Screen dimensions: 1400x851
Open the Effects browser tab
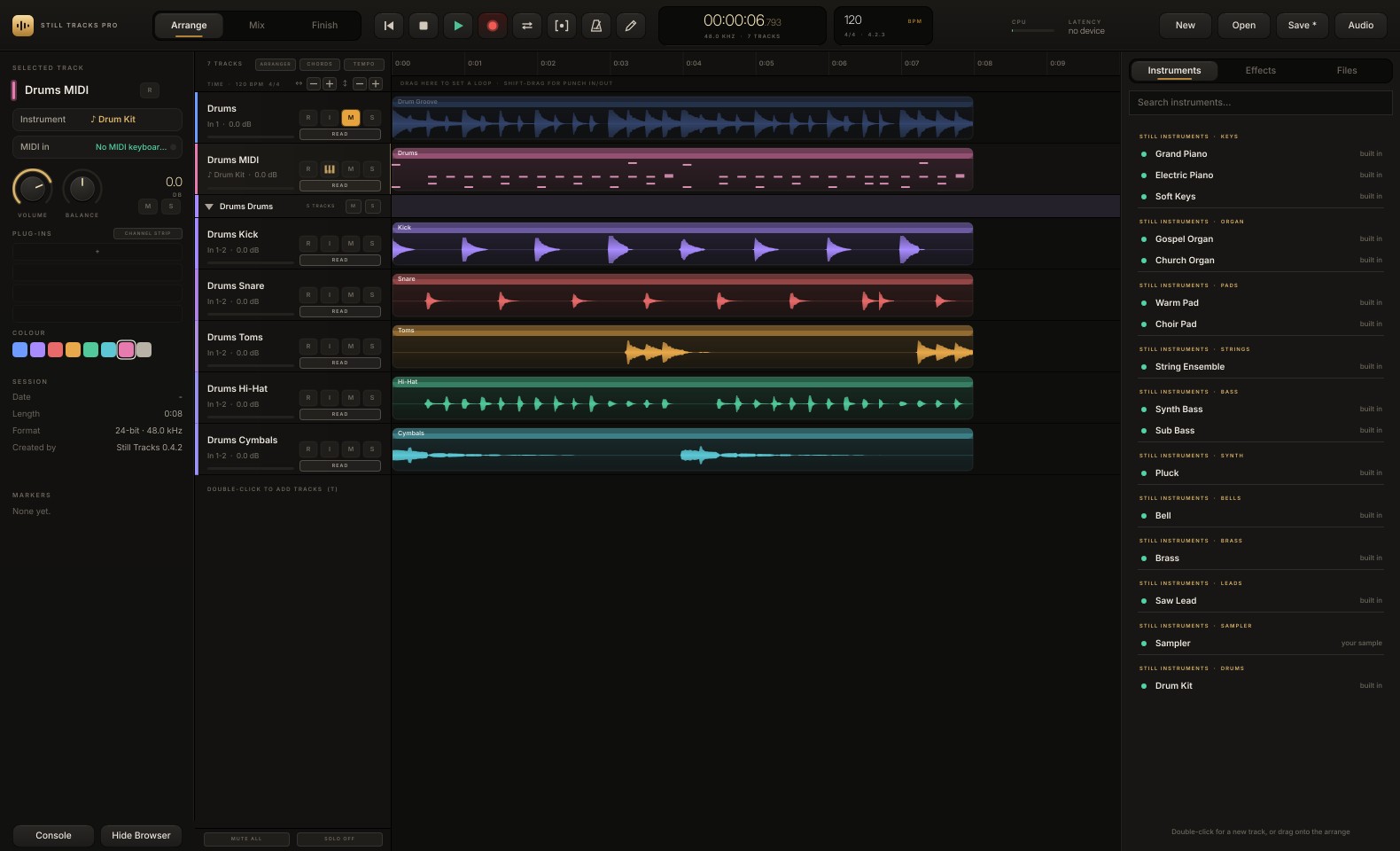pyautogui.click(x=1261, y=71)
